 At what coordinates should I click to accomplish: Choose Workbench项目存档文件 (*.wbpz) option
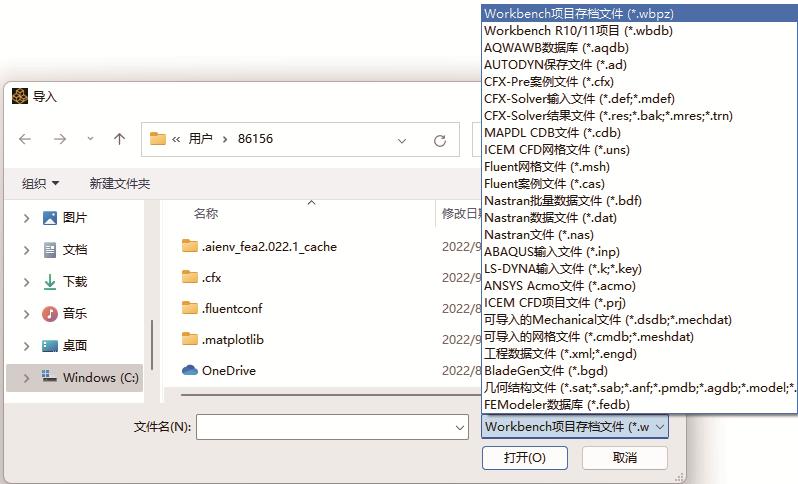coord(639,14)
